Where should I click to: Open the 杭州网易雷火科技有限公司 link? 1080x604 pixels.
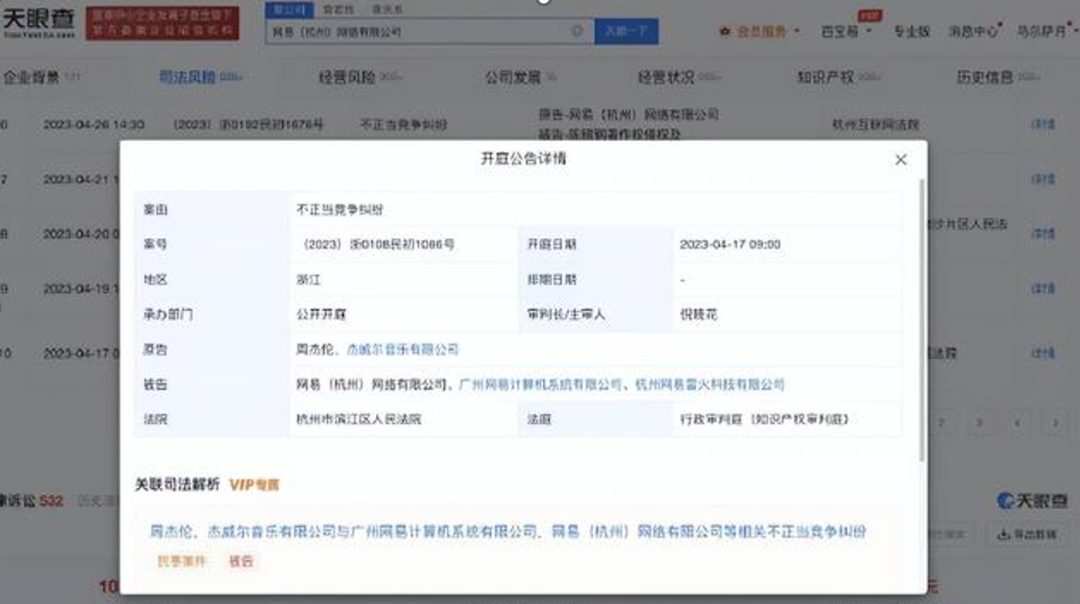tap(710, 384)
